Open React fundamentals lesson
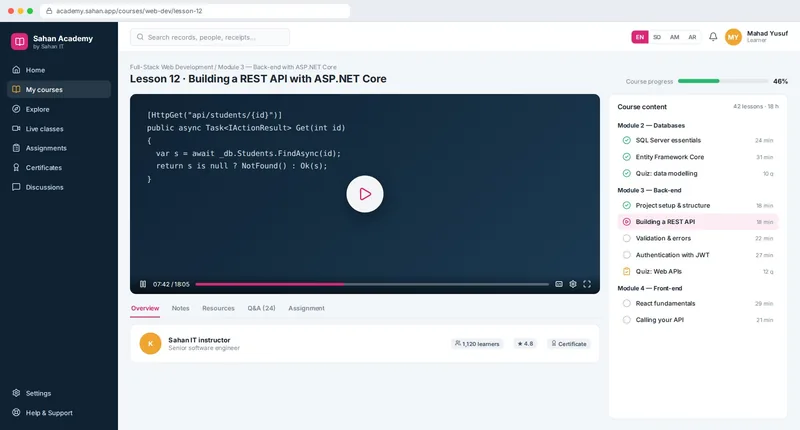Screen dimensions: 800x430 [698, 303]
